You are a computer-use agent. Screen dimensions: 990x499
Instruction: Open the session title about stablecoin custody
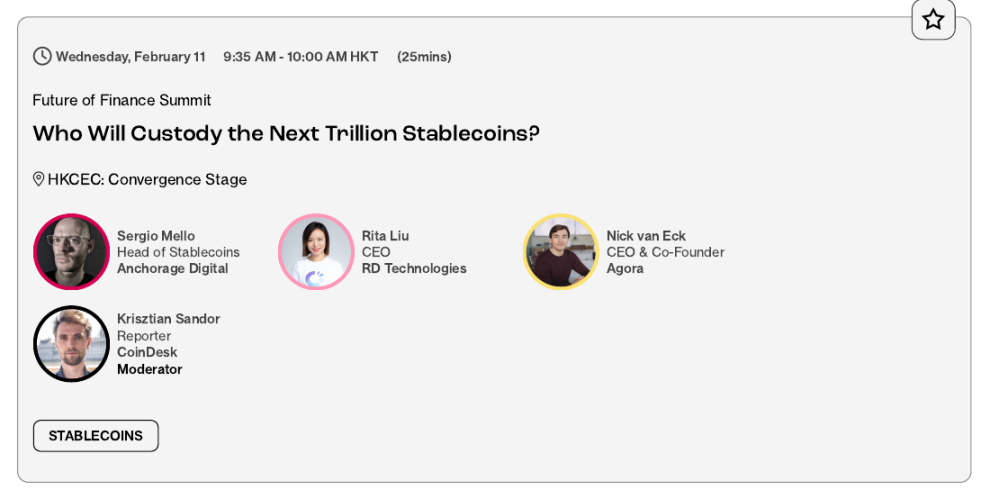286,134
